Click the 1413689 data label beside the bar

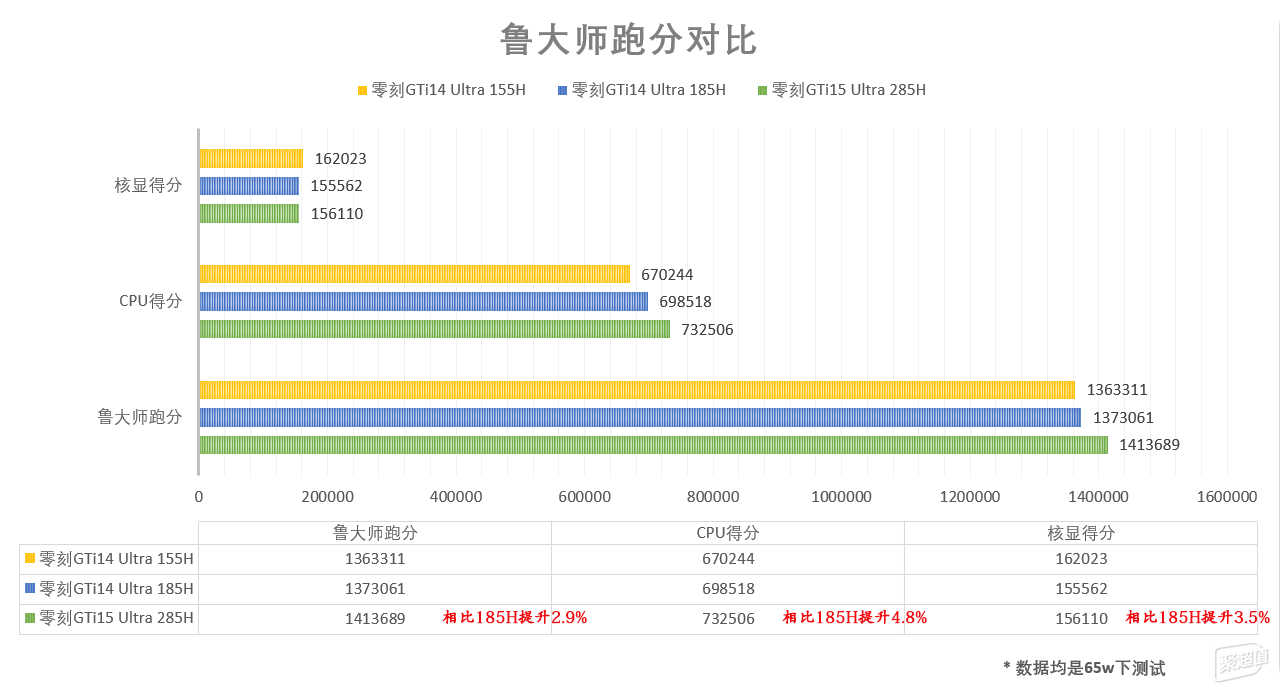click(x=1150, y=445)
